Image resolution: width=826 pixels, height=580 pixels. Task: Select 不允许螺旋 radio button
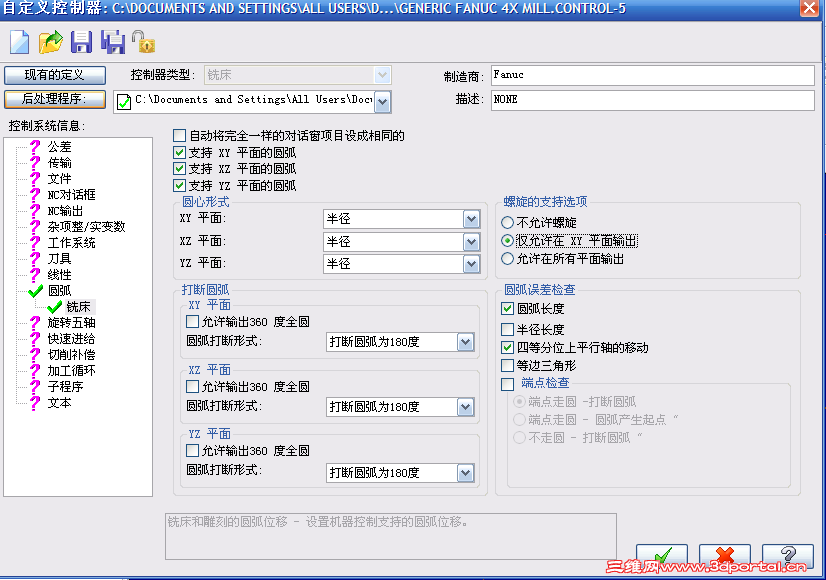pyautogui.click(x=507, y=222)
